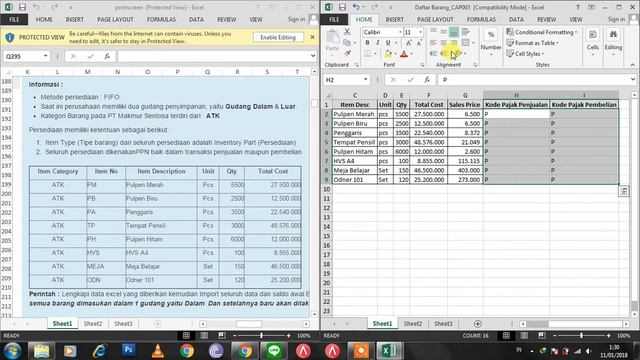This screenshot has height=360, width=640.
Task: Click Save icon in right Excel toolbar
Action: (x=342, y=7)
